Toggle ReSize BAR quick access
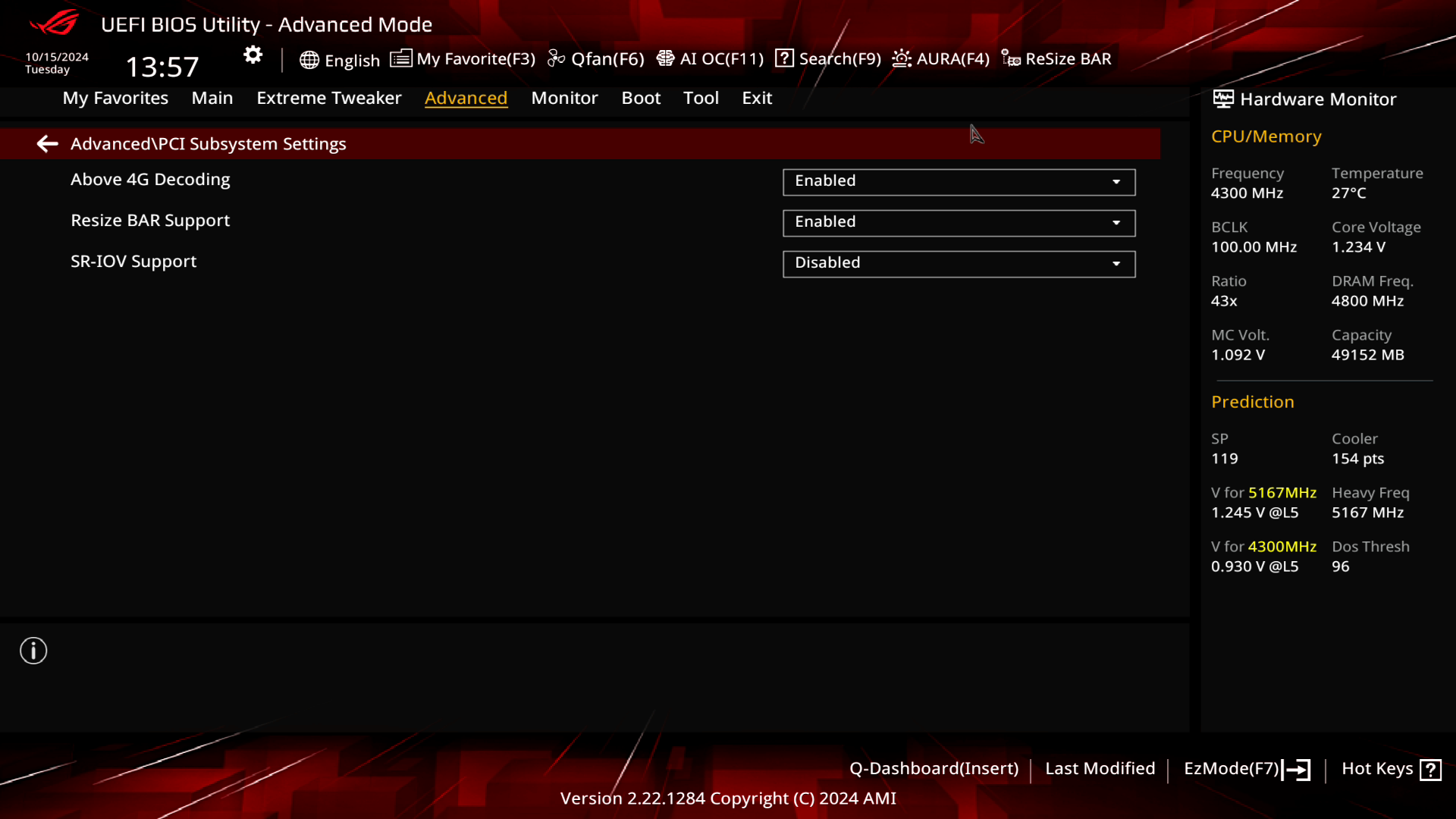 point(1058,58)
